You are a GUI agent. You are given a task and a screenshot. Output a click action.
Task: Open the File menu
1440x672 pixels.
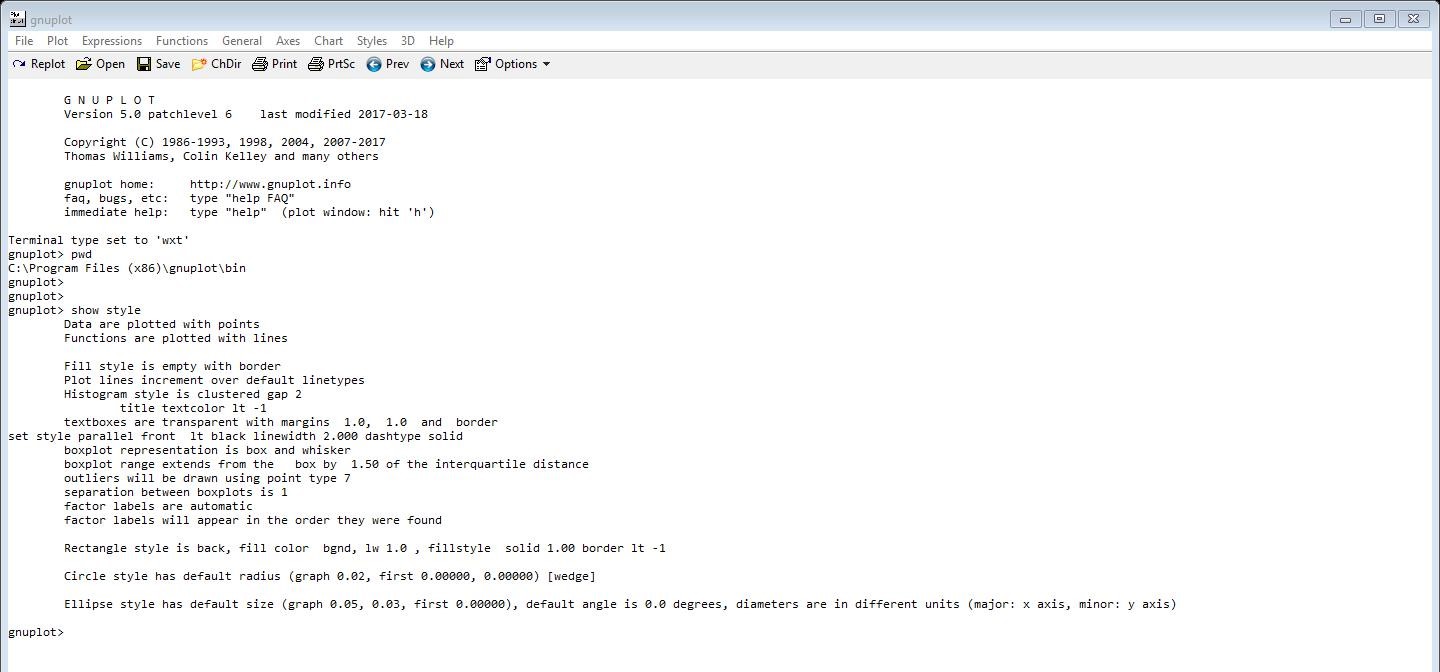coord(22,41)
